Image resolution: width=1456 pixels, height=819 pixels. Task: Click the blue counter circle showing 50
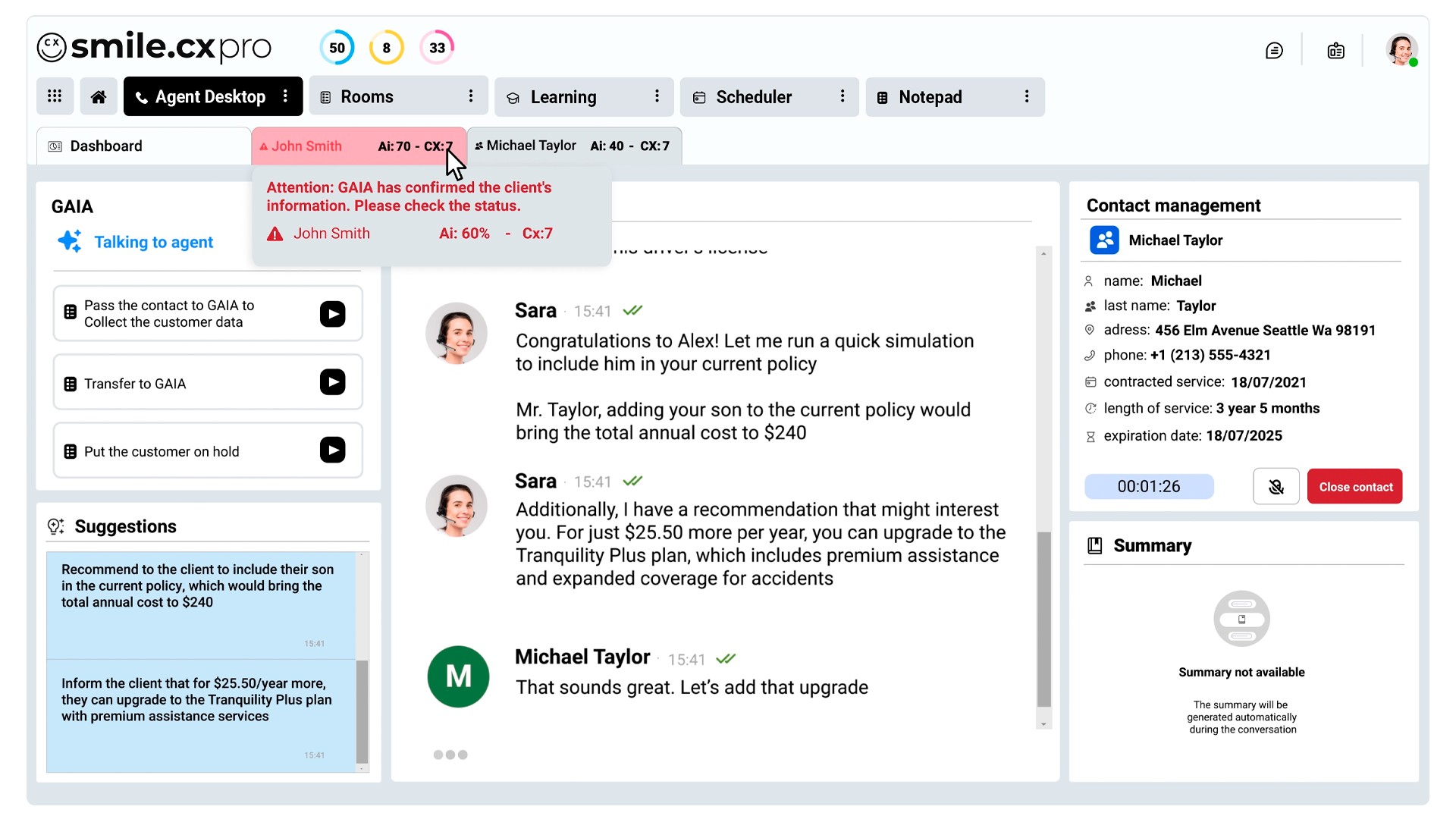(337, 48)
